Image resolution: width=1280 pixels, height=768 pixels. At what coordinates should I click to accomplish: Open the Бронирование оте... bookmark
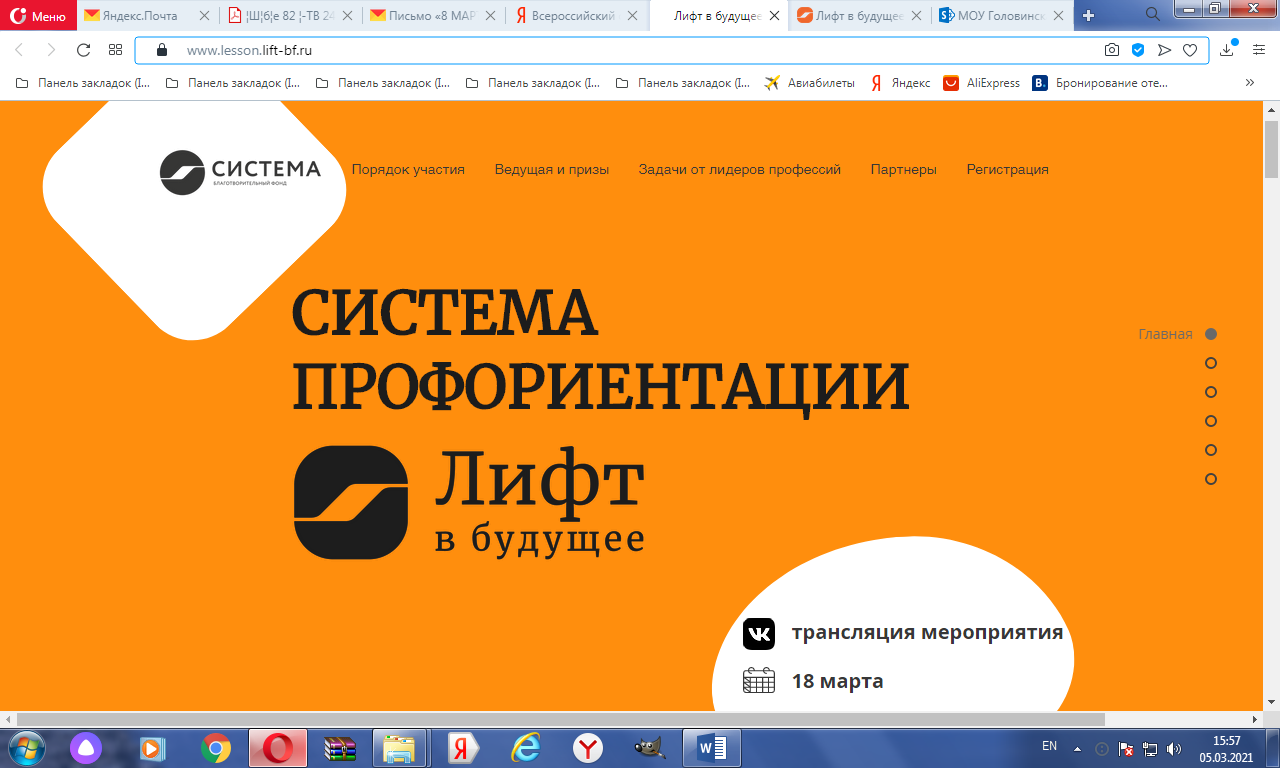1100,83
